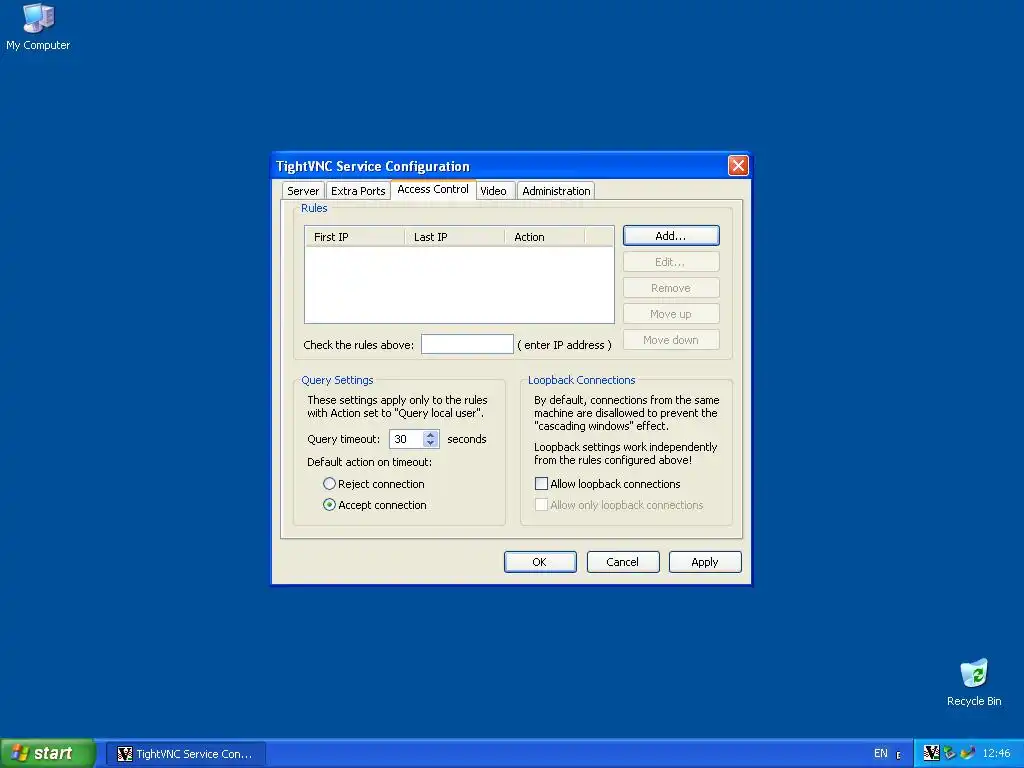The height and width of the screenshot is (768, 1024).
Task: Switch to the Extra Ports tab
Action: point(358,191)
